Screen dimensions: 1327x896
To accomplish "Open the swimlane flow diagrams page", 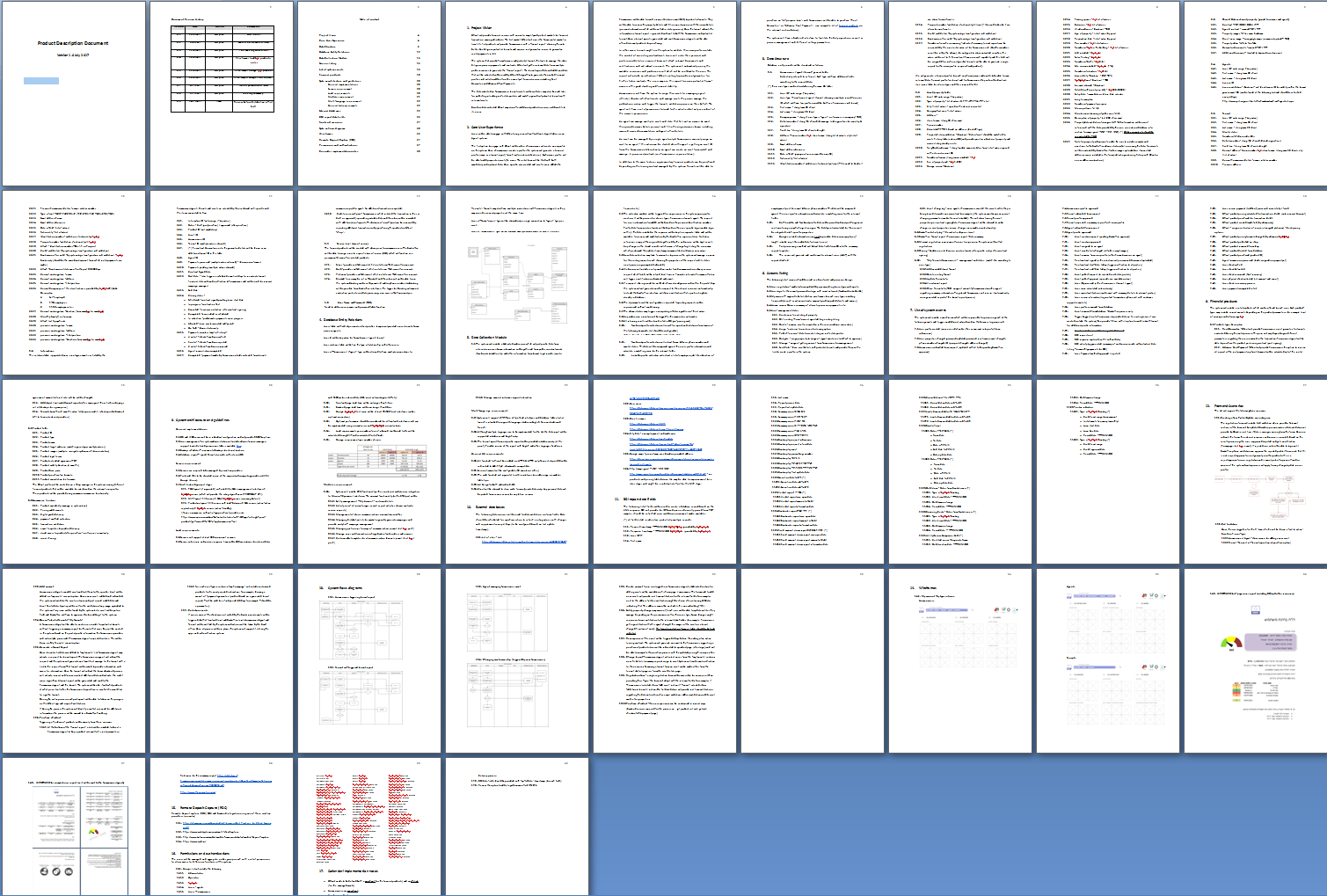I will coord(517,660).
